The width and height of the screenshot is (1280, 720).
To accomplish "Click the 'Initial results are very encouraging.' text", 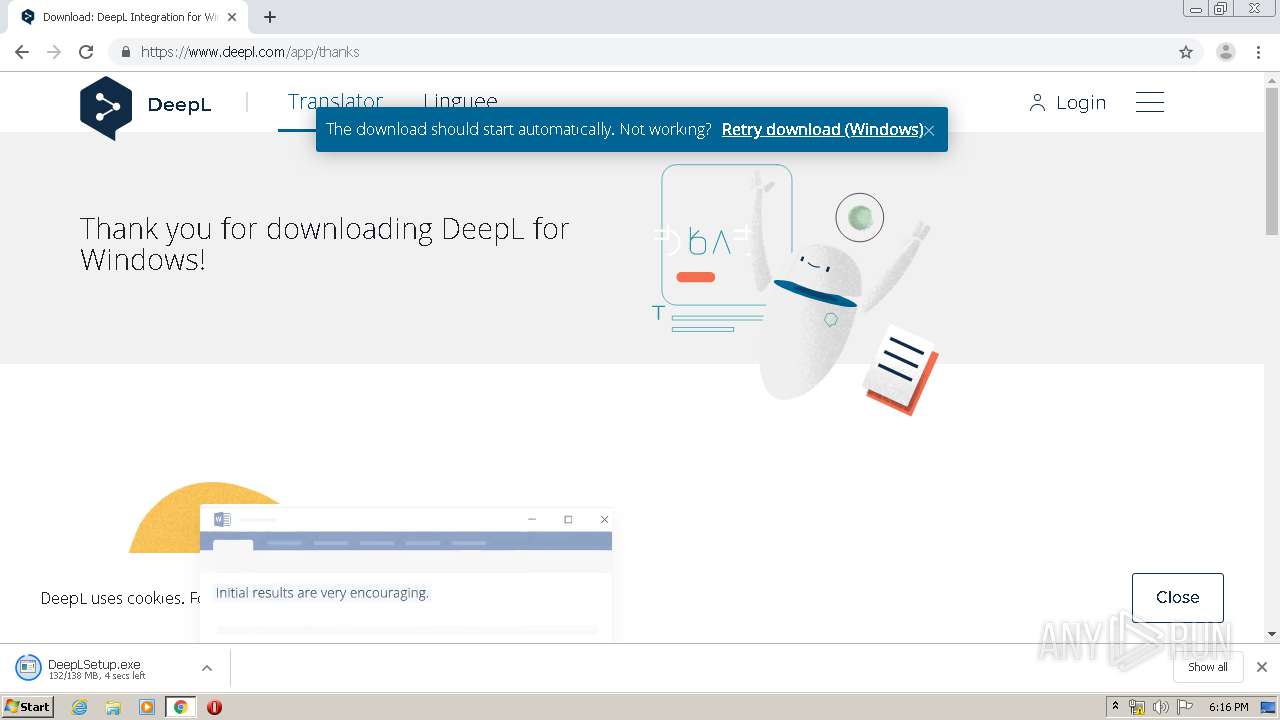I will [322, 593].
